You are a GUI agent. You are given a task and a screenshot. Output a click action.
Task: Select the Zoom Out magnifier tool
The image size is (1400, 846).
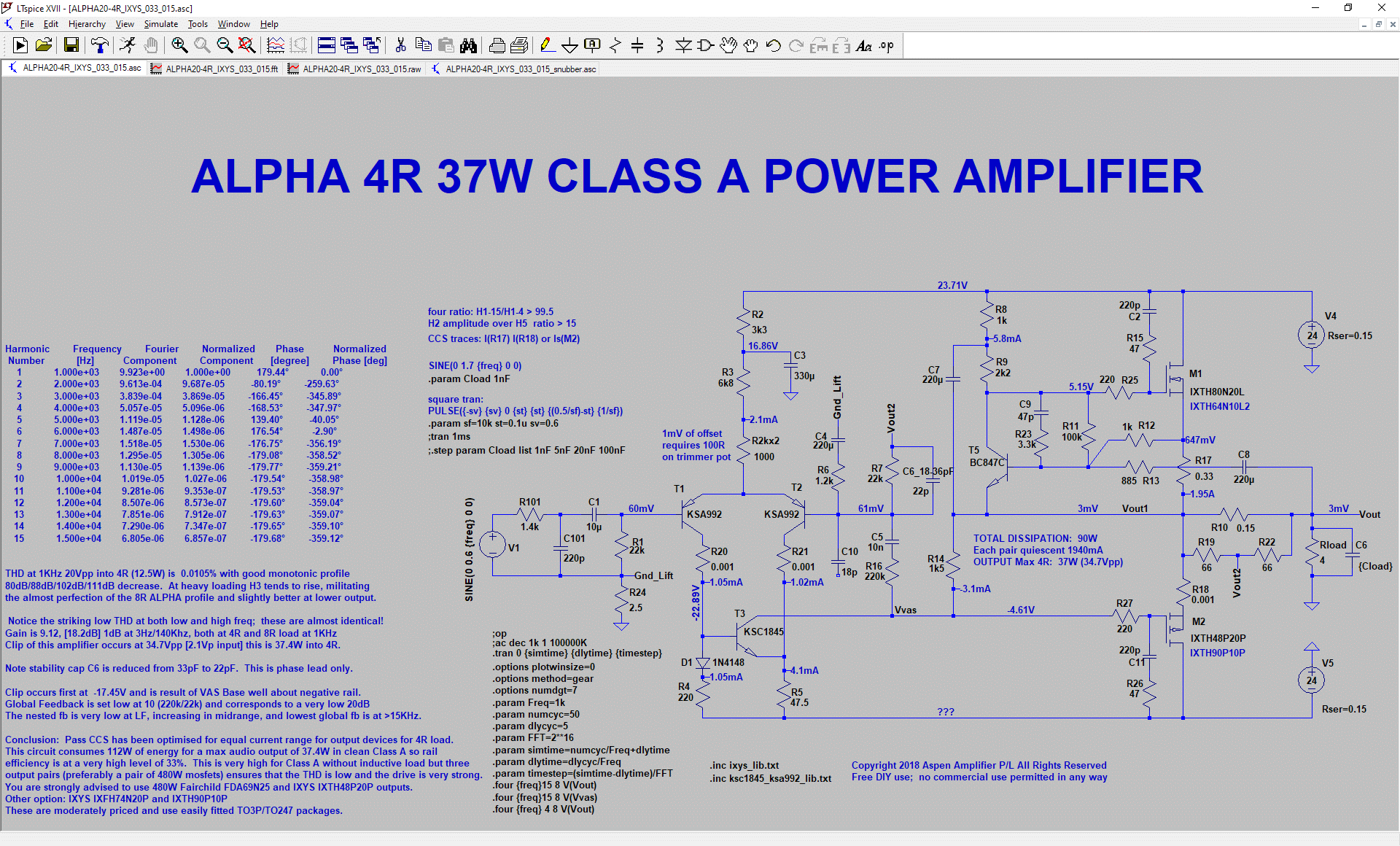tap(225, 46)
